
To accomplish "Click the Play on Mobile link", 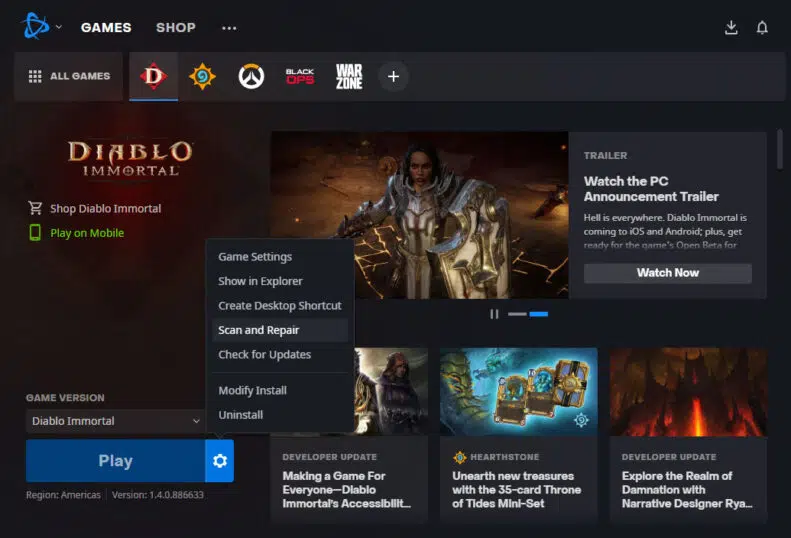I will coord(87,233).
